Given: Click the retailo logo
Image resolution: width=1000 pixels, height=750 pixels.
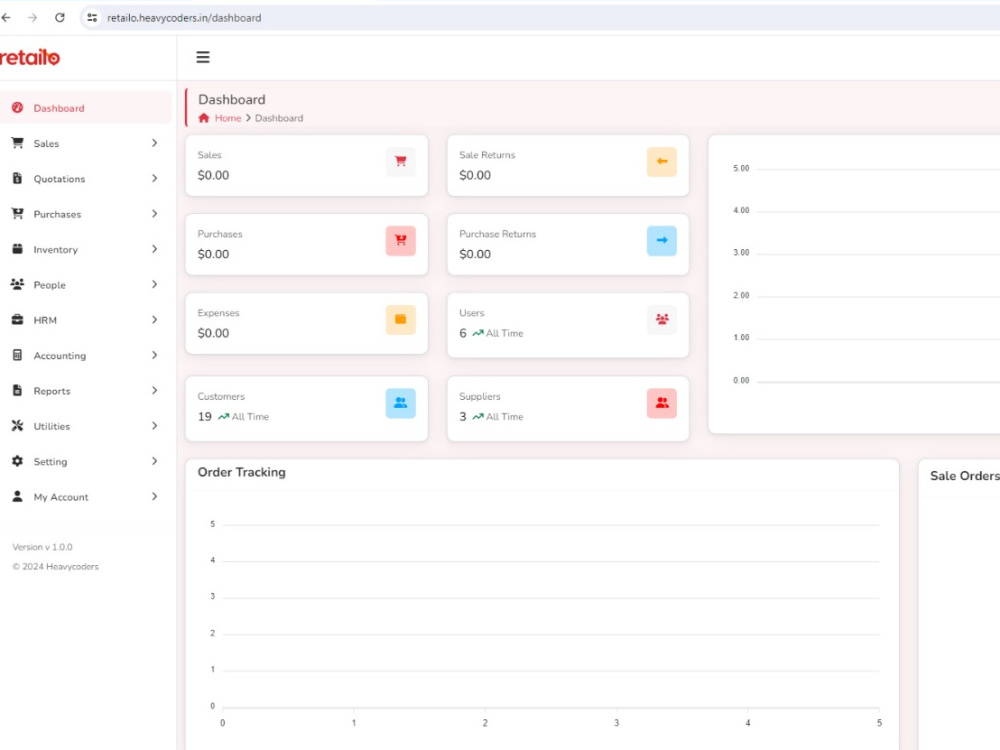Looking at the screenshot, I should (29, 57).
